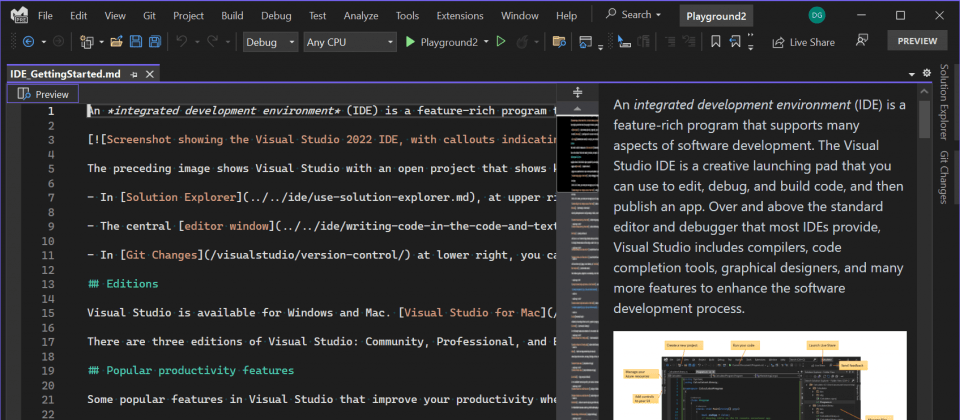Viewport: 960px width, 420px height.
Task: Open the Edit menu
Action: pos(78,15)
